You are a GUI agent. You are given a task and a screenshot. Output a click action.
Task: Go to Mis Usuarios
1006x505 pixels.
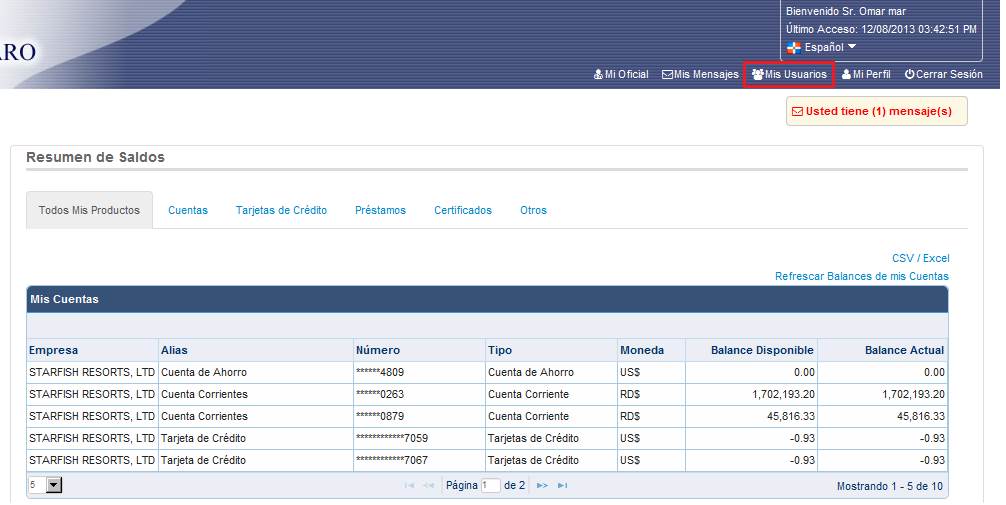(x=789, y=74)
